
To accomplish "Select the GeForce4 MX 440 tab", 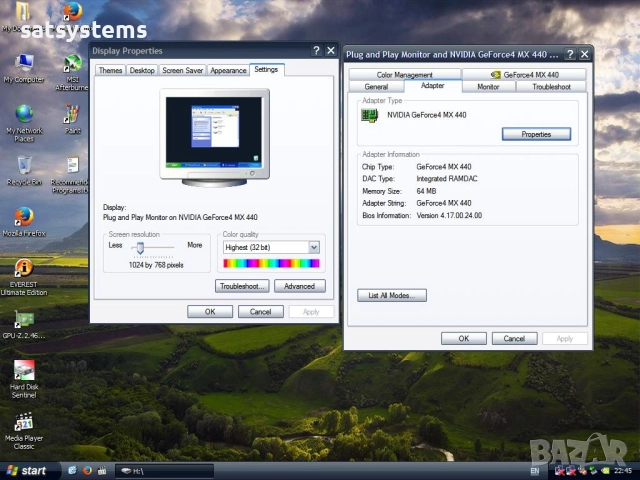I will 524,75.
